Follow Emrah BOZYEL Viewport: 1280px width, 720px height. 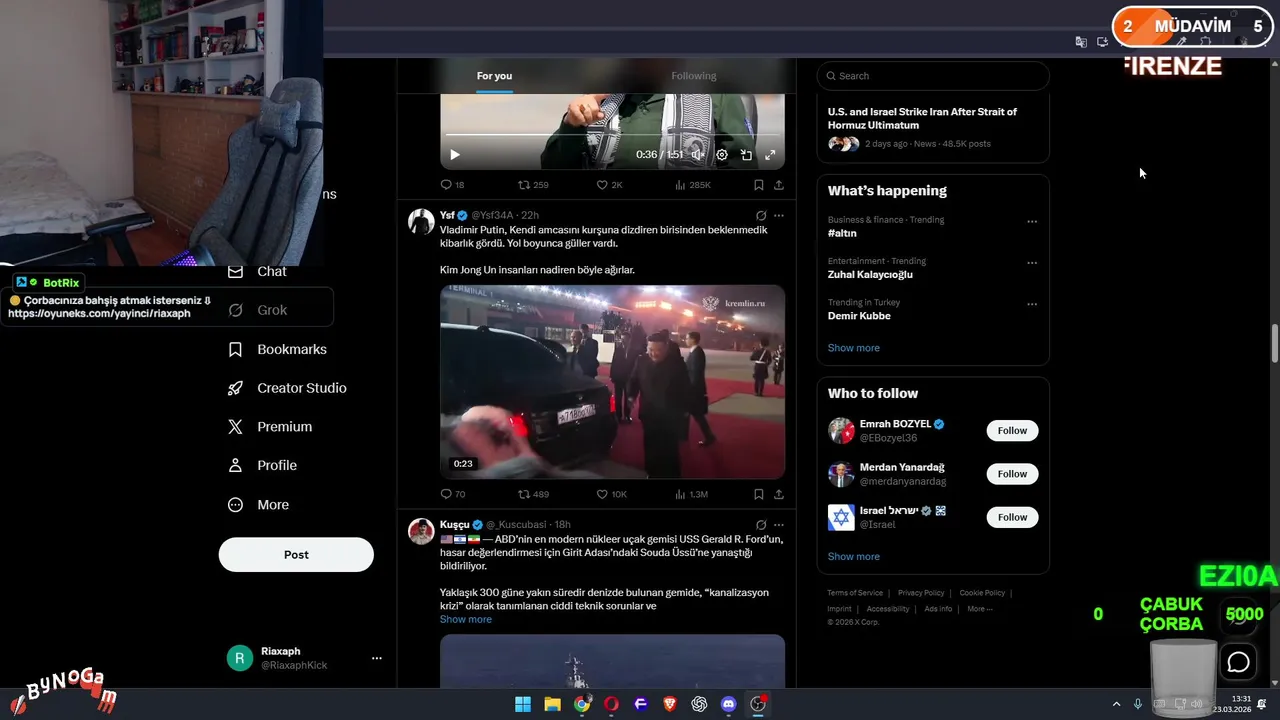[1012, 431]
